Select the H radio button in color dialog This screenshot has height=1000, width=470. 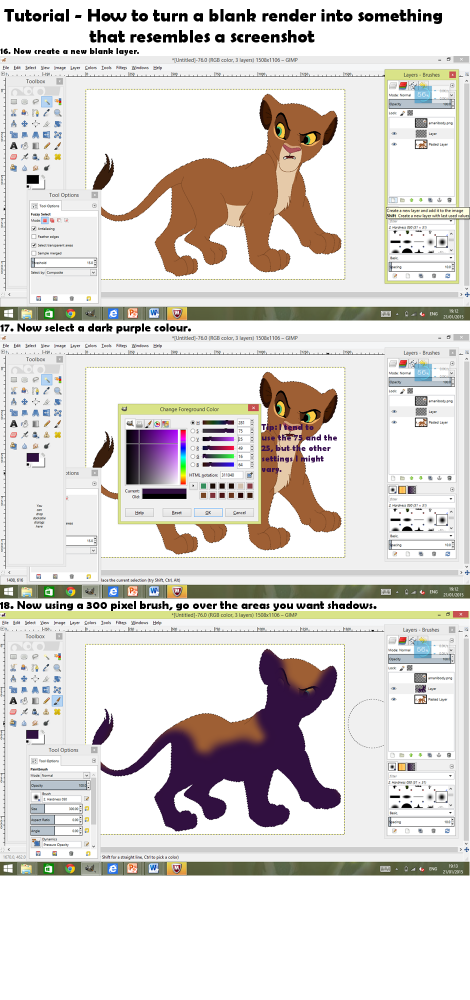click(193, 422)
